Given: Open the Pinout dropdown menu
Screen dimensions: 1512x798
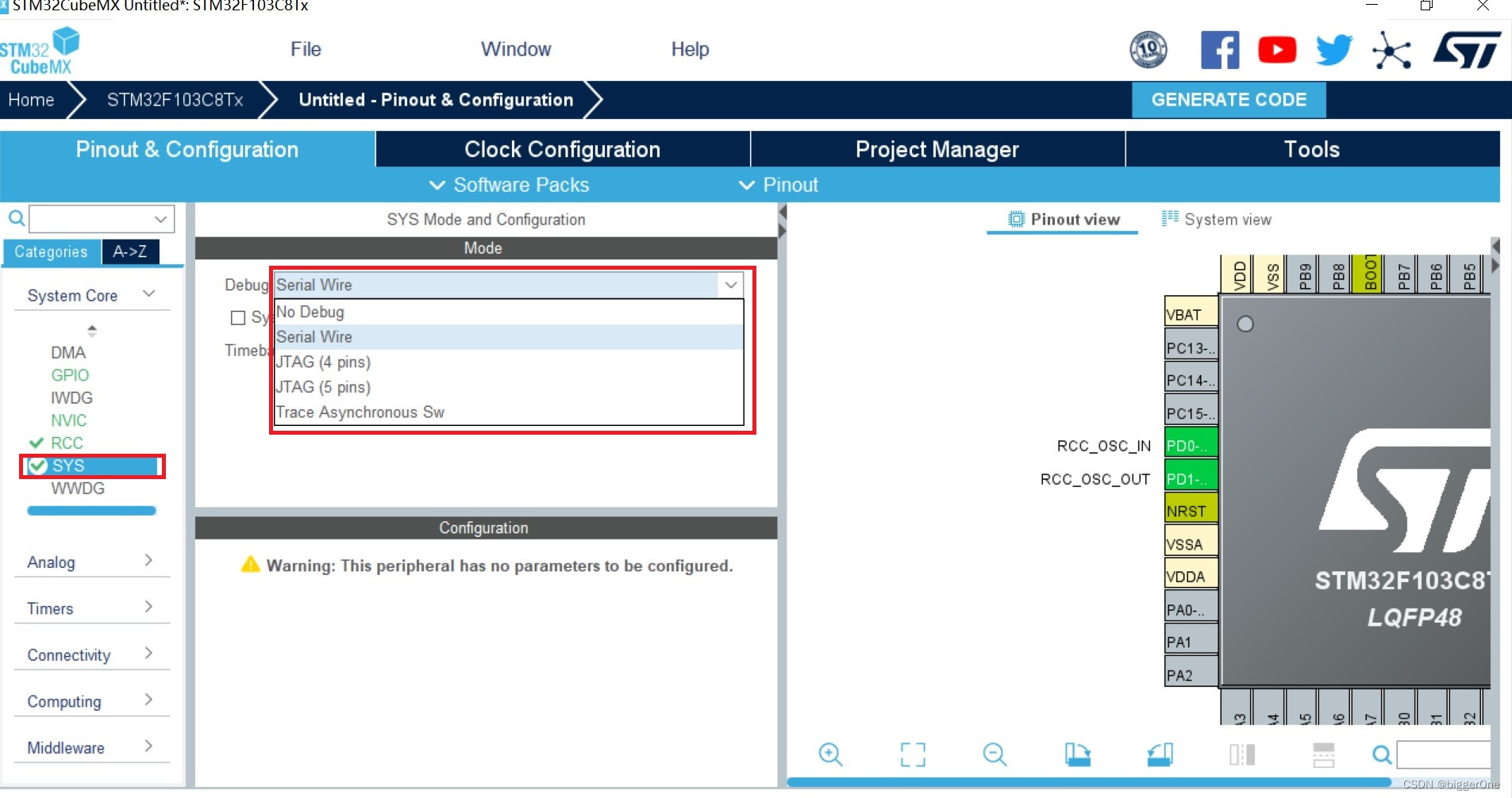Looking at the screenshot, I should point(778,185).
